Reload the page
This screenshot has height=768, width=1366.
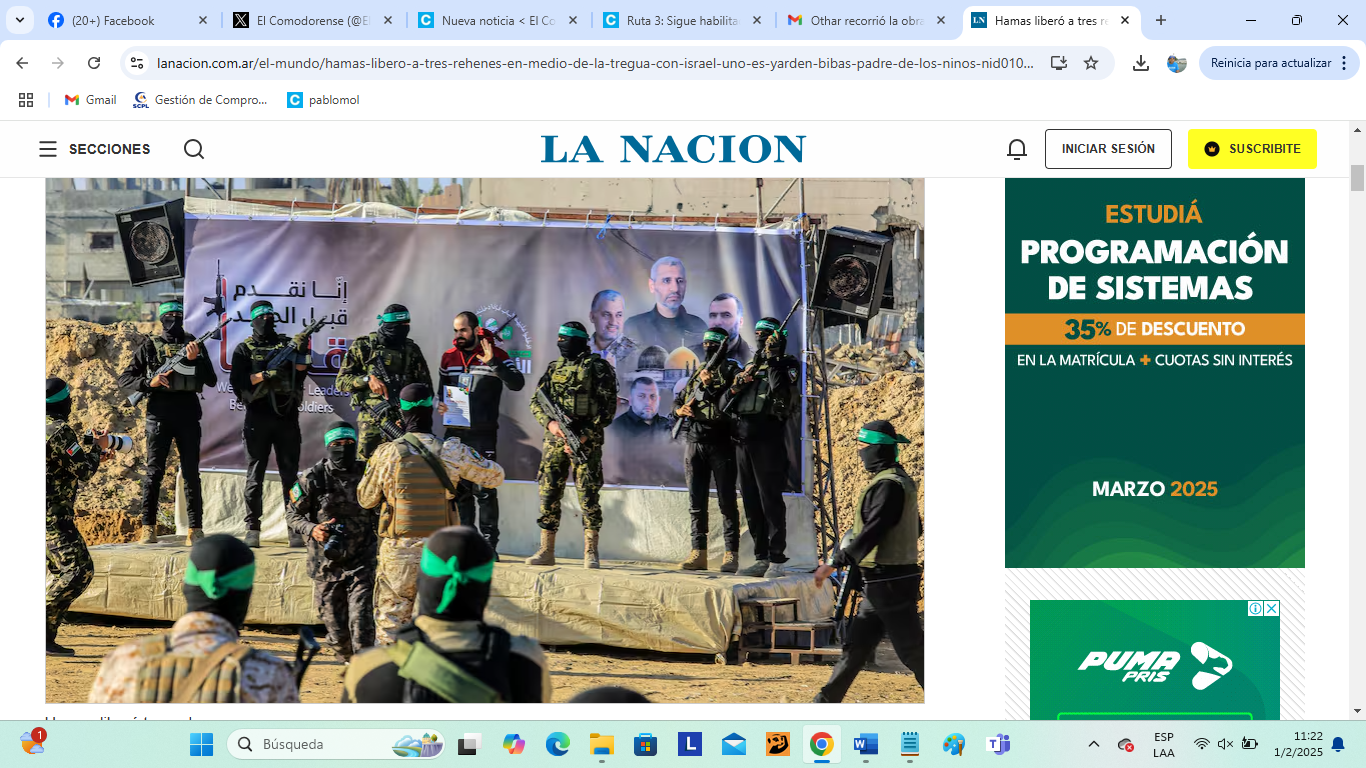[x=94, y=63]
